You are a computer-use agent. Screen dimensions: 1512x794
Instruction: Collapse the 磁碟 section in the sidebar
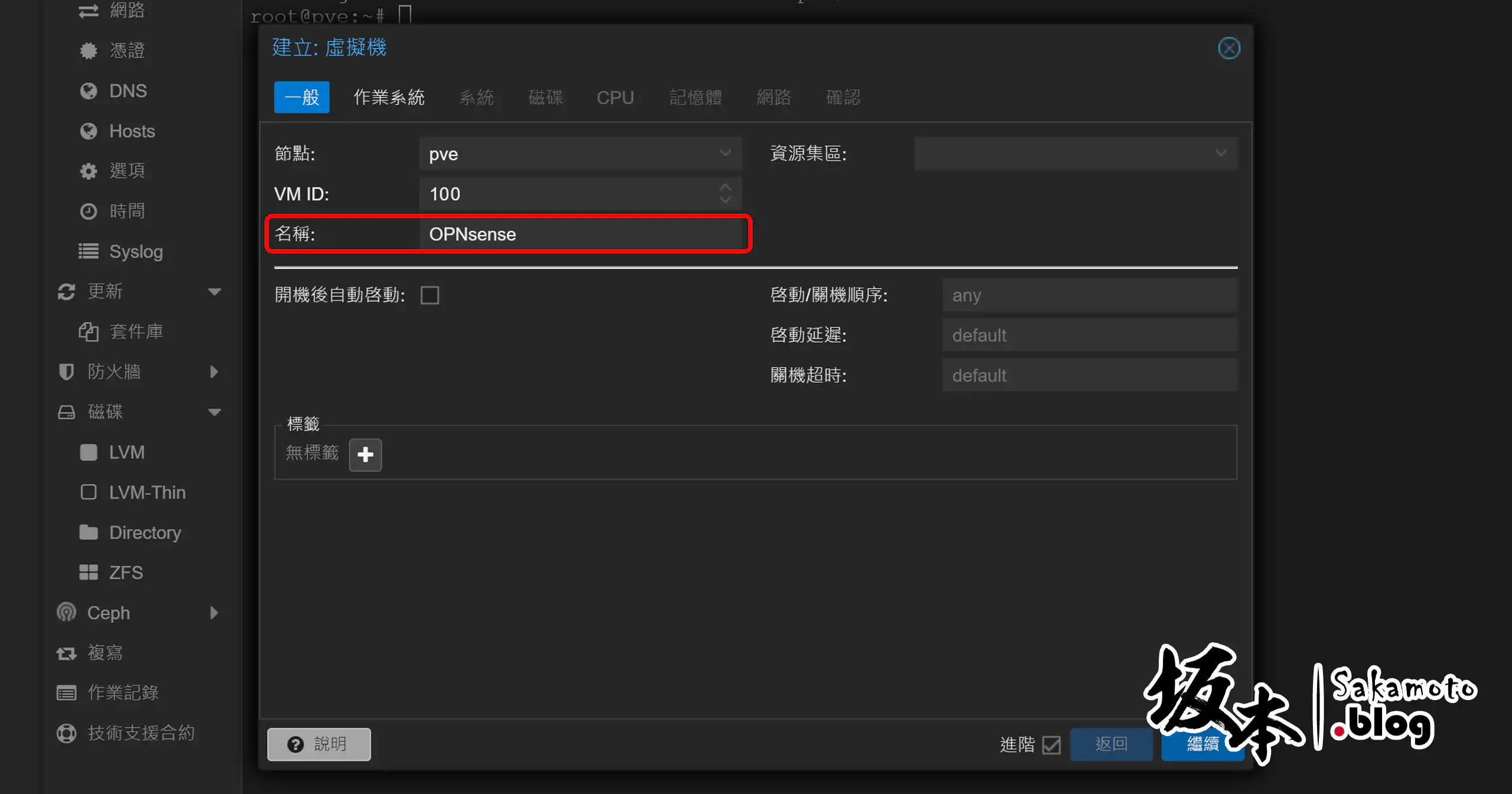tap(214, 412)
